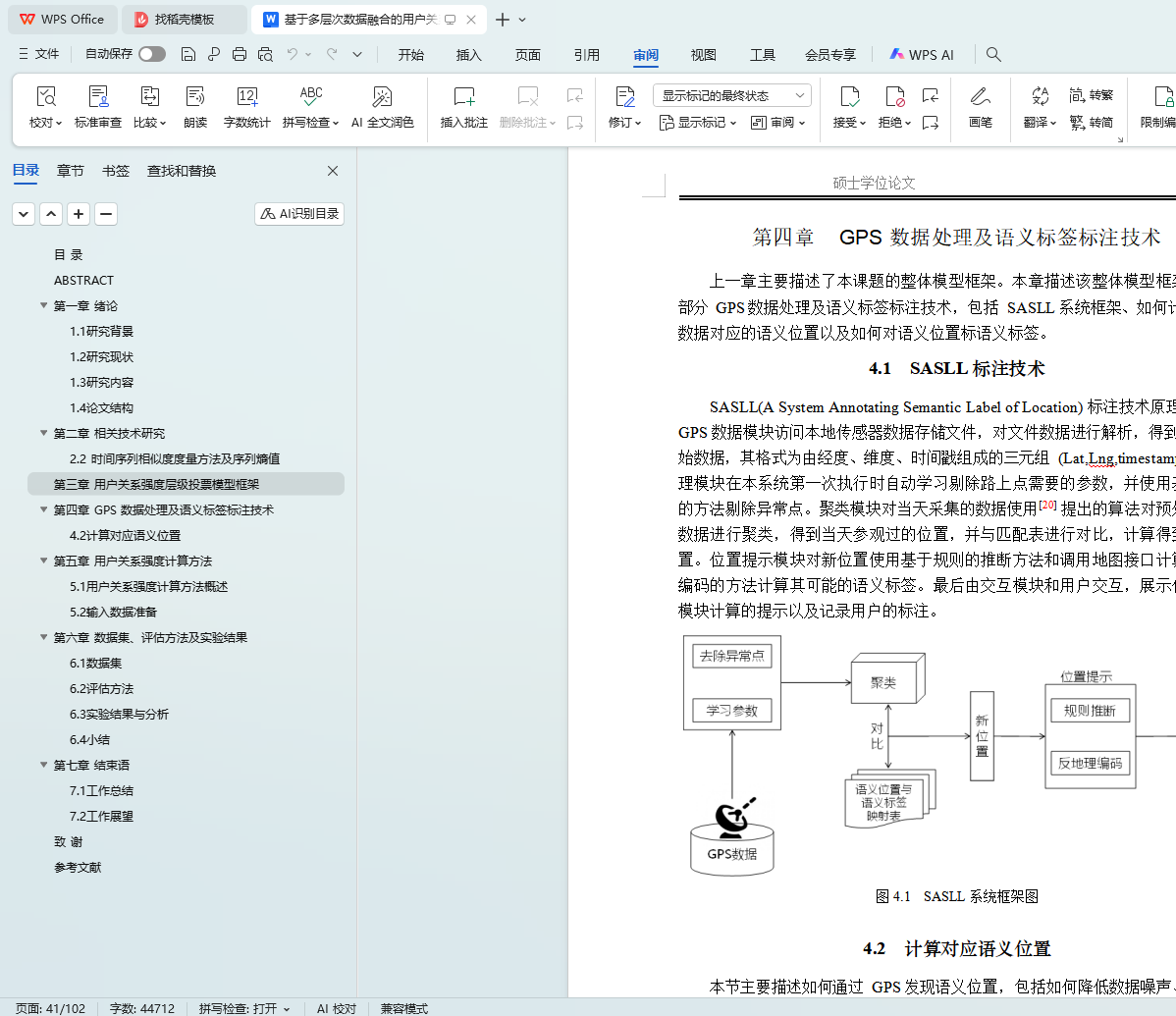Click the Pen (画笔) tool icon
The image size is (1176, 1016).
(x=980, y=97)
